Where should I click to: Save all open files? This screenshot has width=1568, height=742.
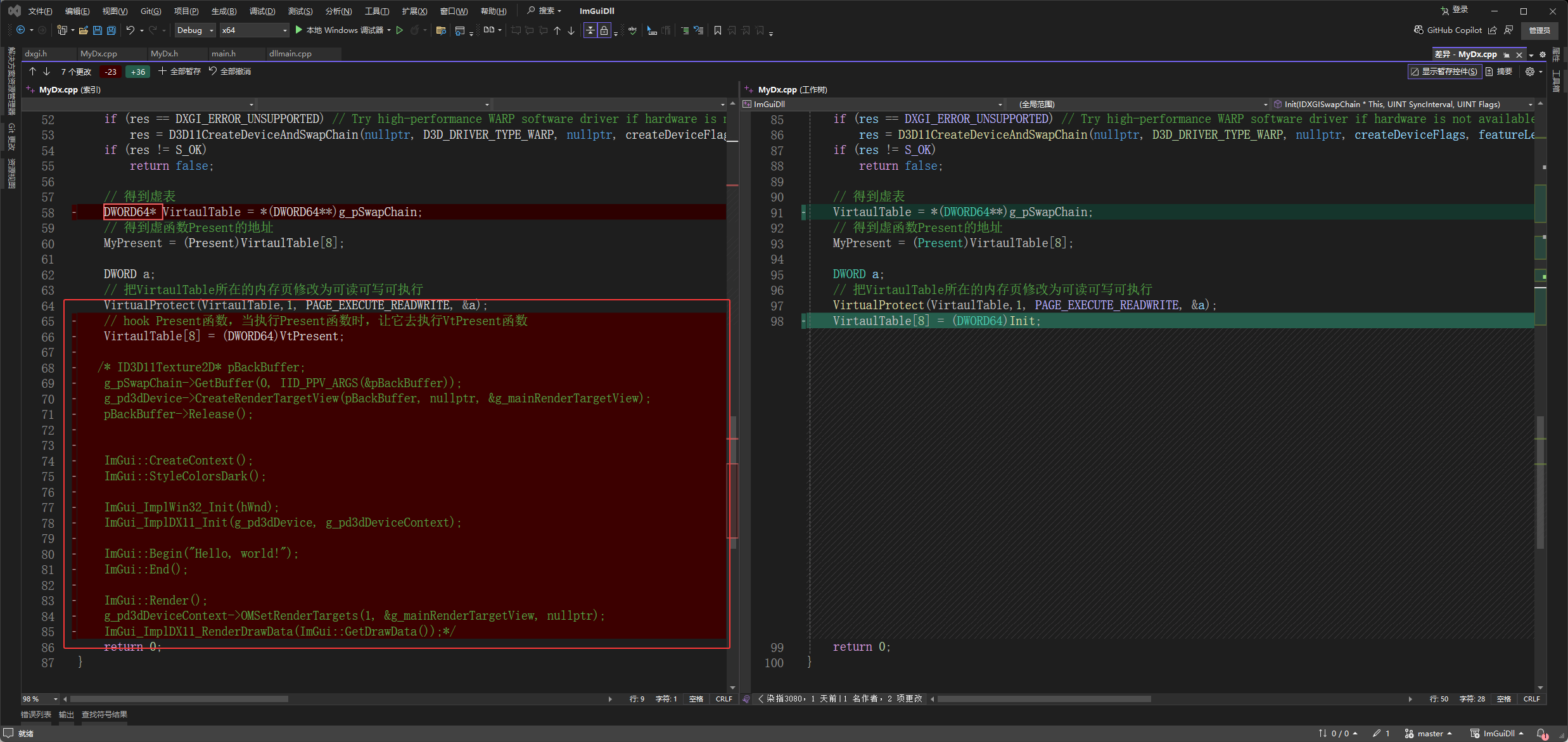pyautogui.click(x=111, y=30)
